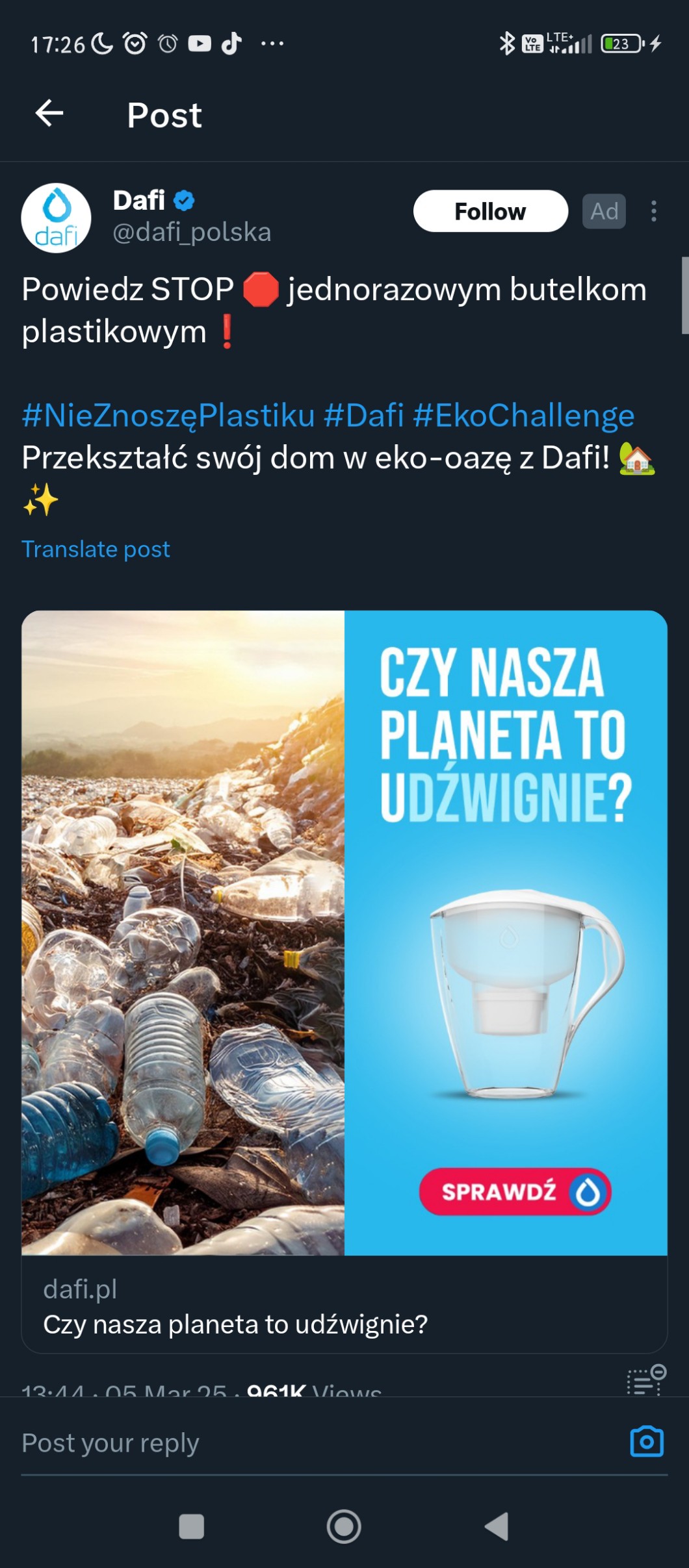Tap Android recent apps square button
Image resolution: width=689 pixels, height=1568 pixels.
tap(191, 1526)
